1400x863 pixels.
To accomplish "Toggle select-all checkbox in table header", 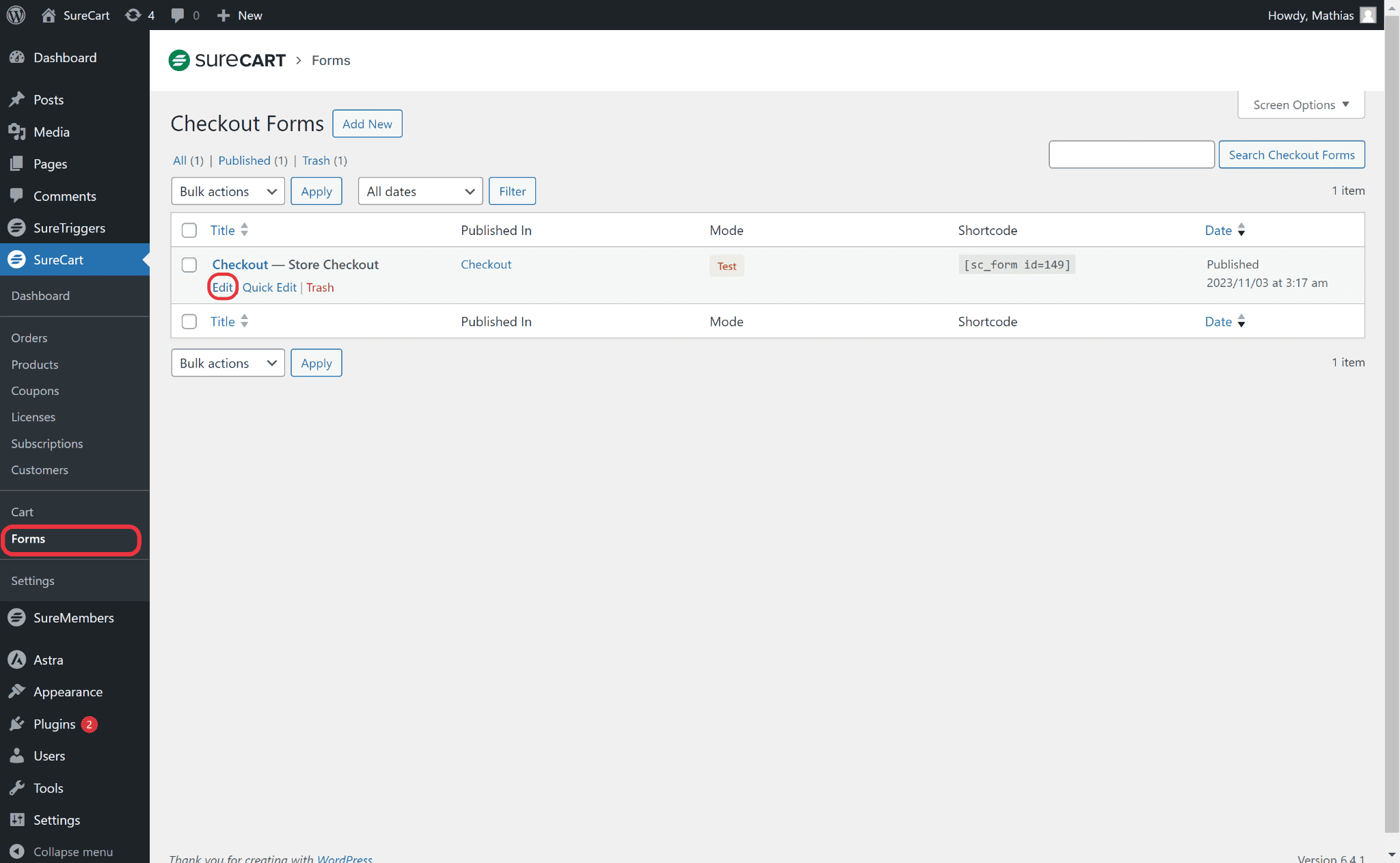I will [189, 230].
